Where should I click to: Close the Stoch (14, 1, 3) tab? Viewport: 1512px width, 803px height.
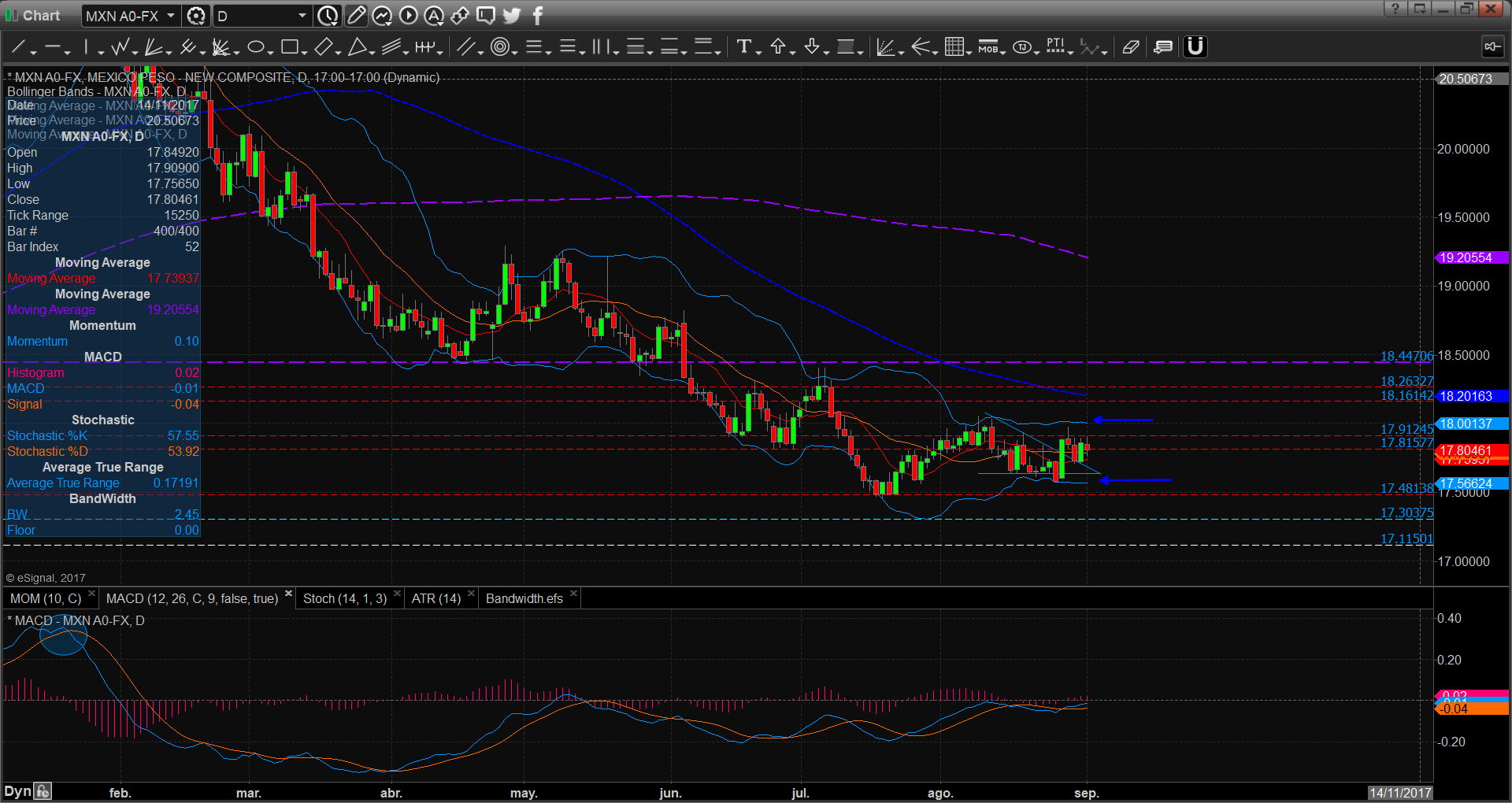click(397, 594)
